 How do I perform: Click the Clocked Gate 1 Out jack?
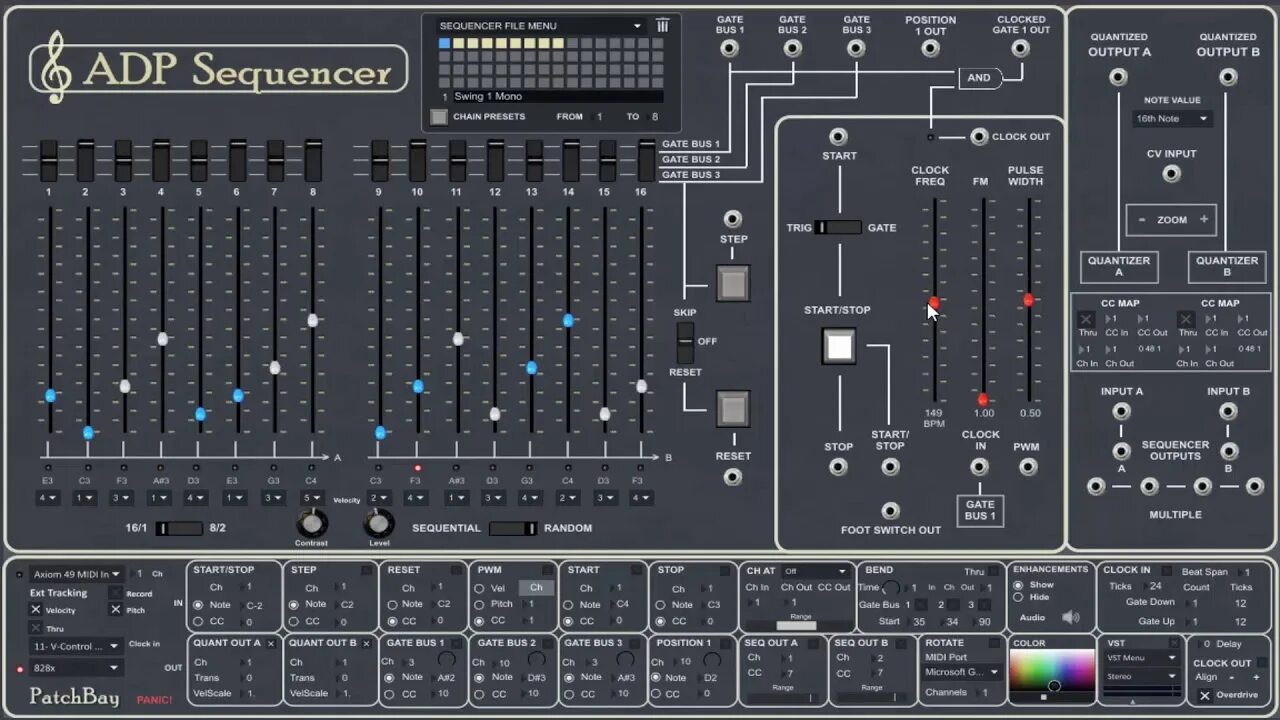(1021, 48)
